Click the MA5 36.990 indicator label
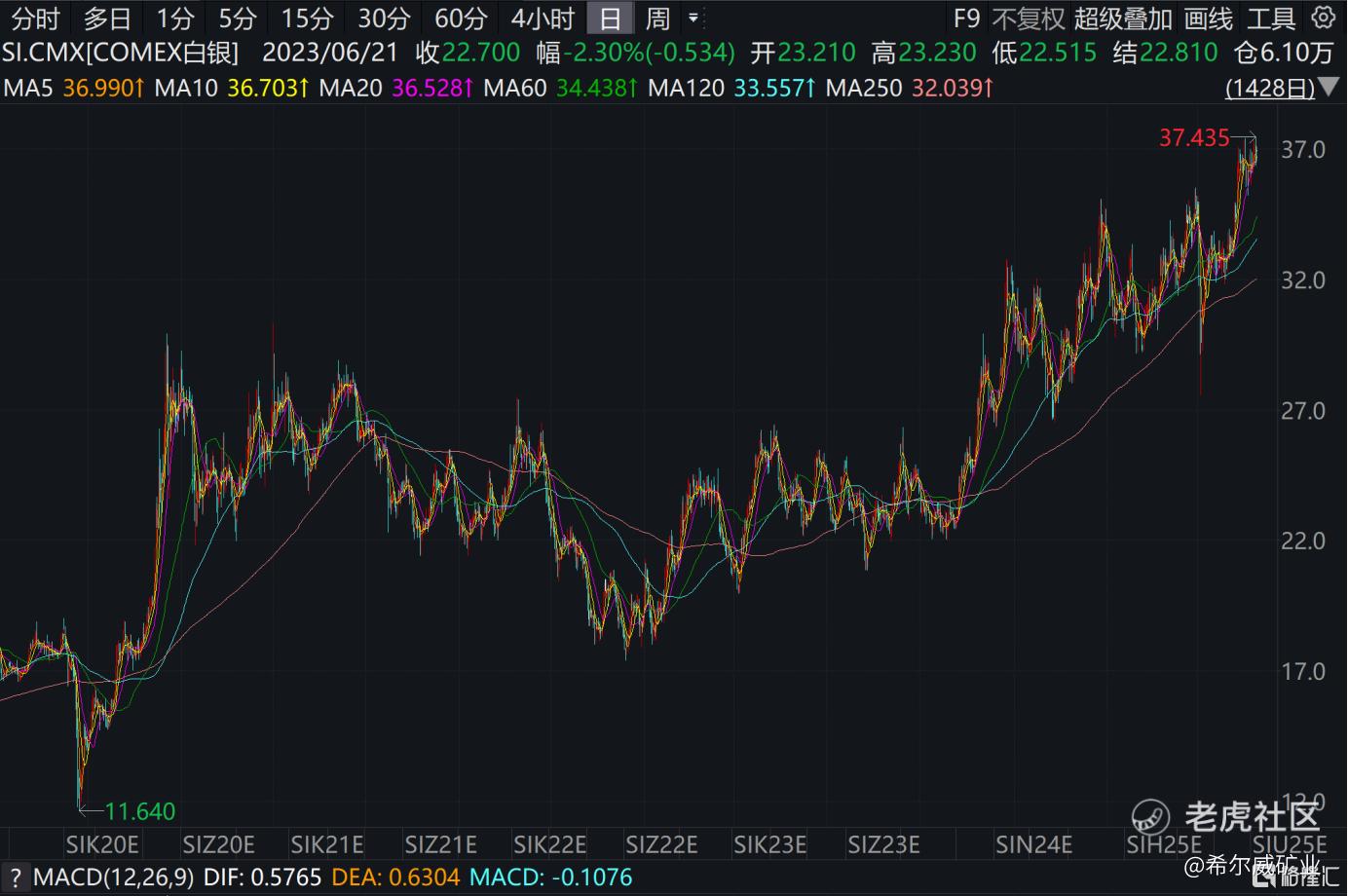Screen dimensions: 1348x896 (74, 89)
